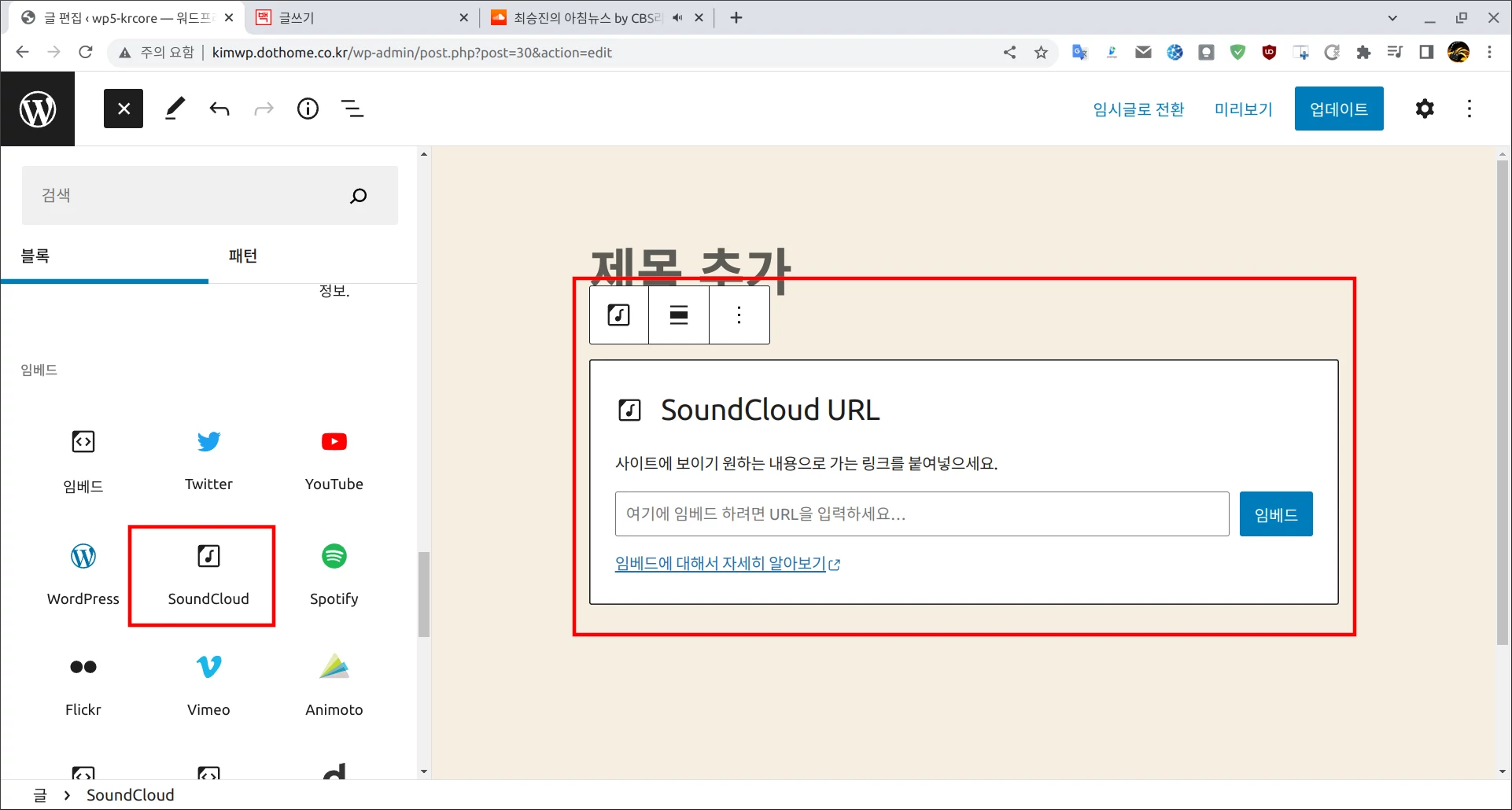Viewport: 1512px width, 810px height.
Task: Switch to the 블록 tab
Action: tap(35, 256)
